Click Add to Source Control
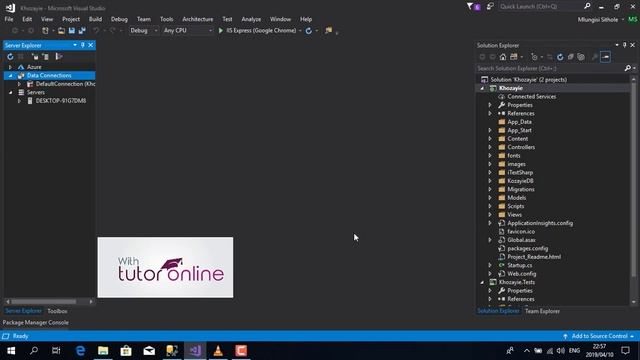This screenshot has width=640, height=360. pyautogui.click(x=599, y=336)
